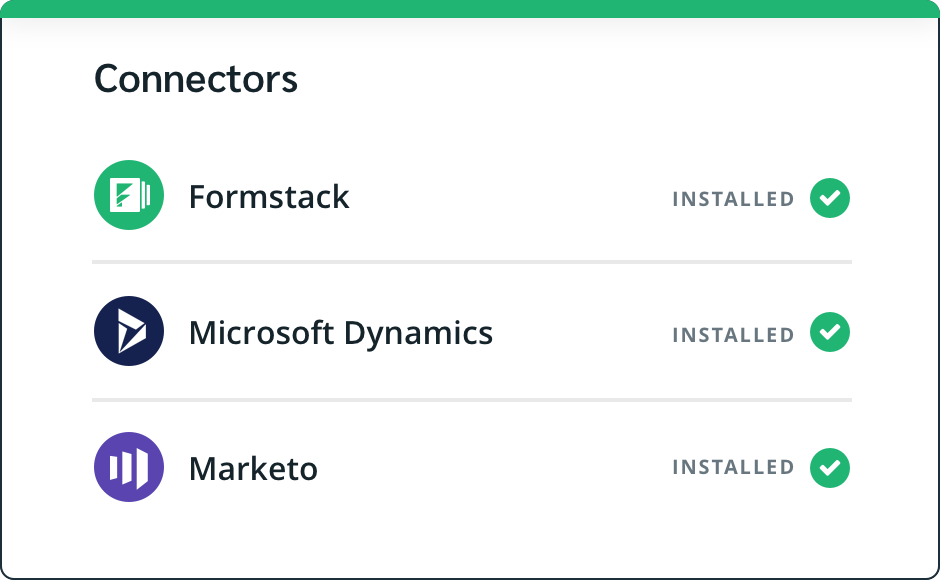This screenshot has width=940, height=580.
Task: Open the Marketo connector name
Action: [253, 469]
